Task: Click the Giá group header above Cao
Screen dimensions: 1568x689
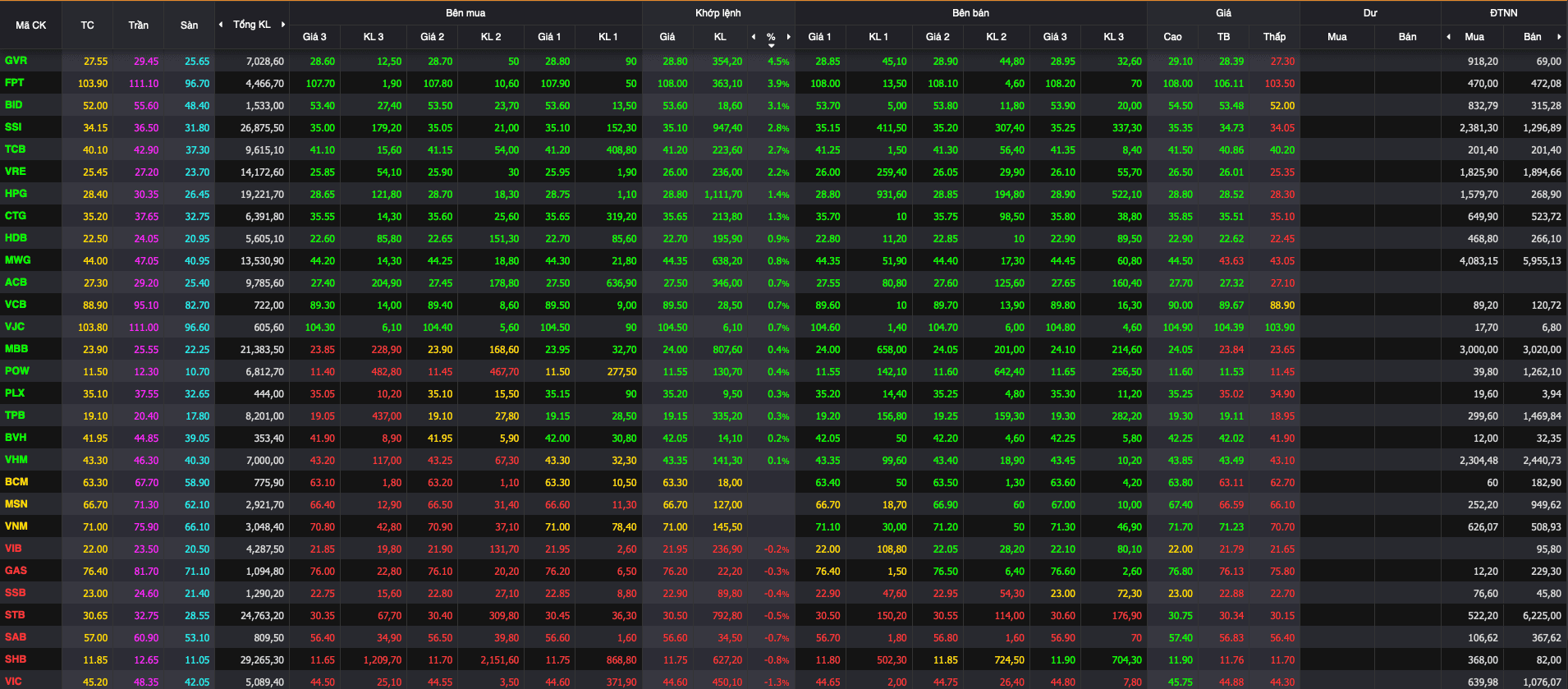Action: coord(1223,13)
